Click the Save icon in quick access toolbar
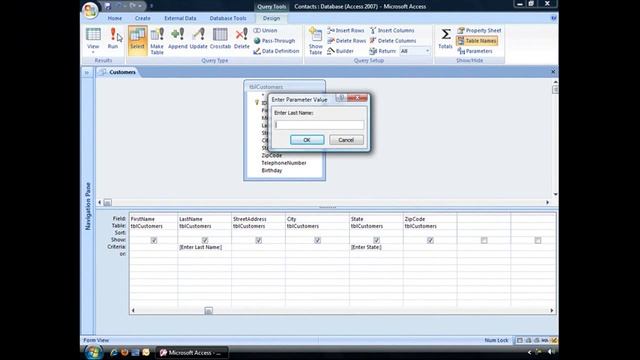 click(x=107, y=6)
